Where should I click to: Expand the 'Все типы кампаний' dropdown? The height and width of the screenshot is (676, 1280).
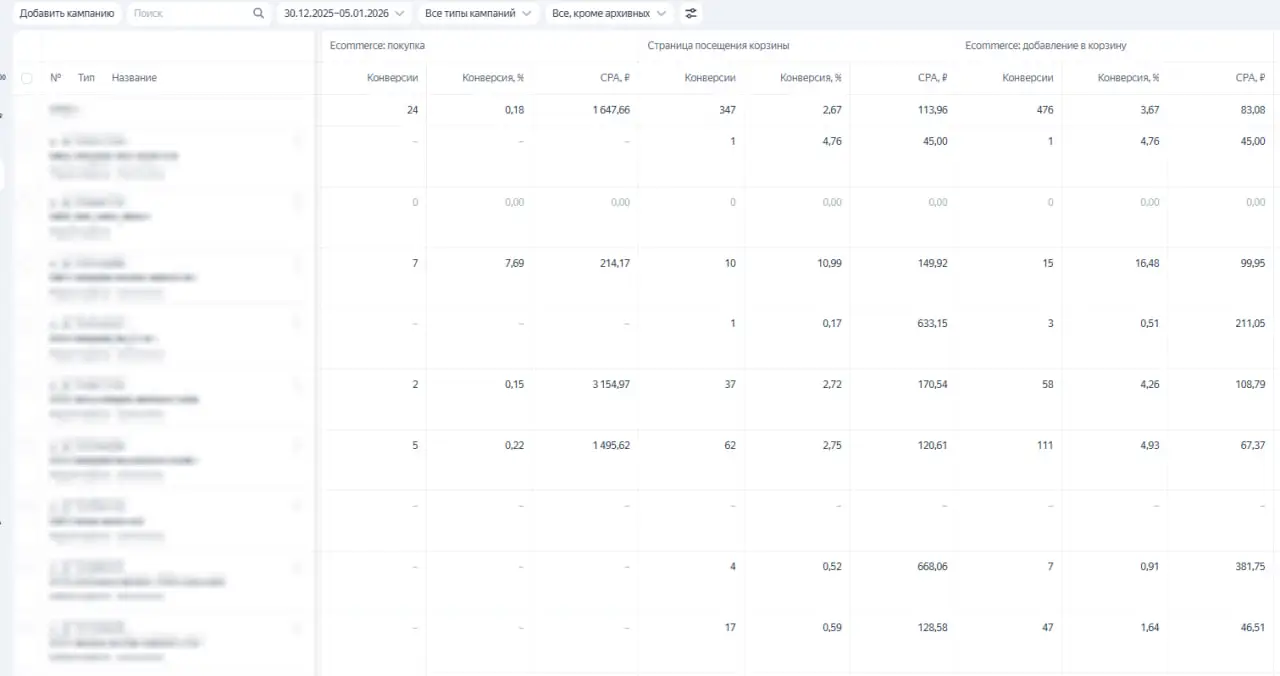tap(478, 14)
